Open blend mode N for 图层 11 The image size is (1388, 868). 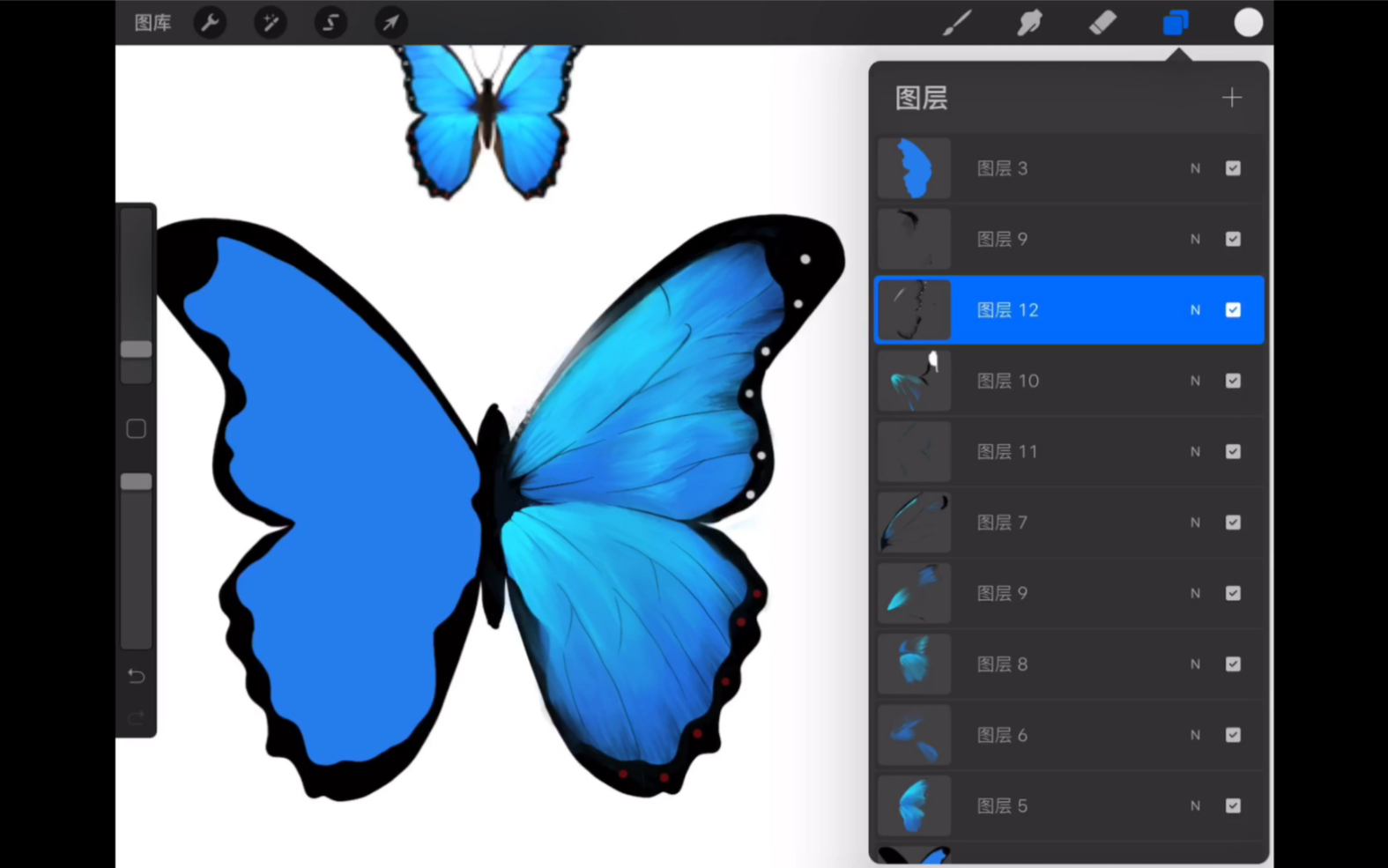pos(1195,452)
